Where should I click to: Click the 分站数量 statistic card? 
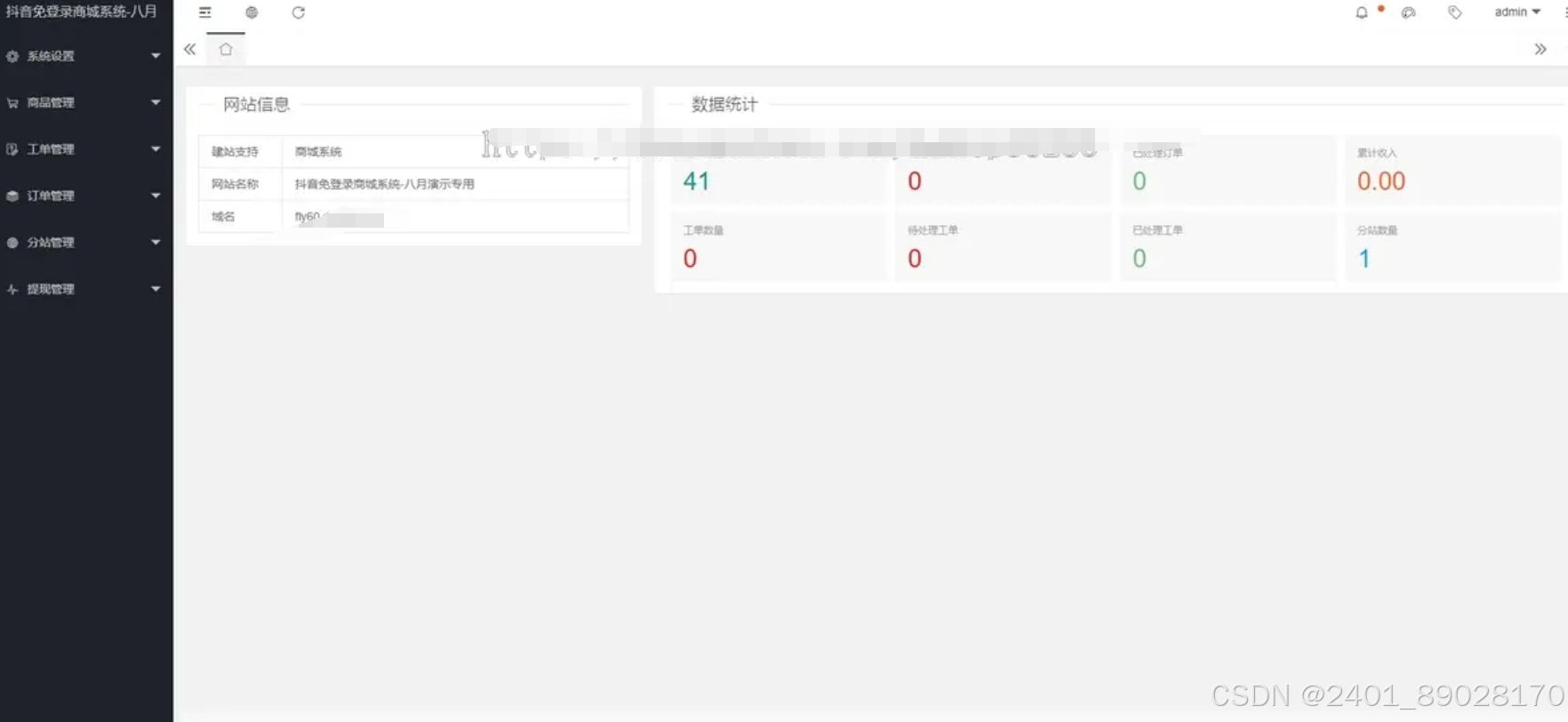tap(1452, 247)
